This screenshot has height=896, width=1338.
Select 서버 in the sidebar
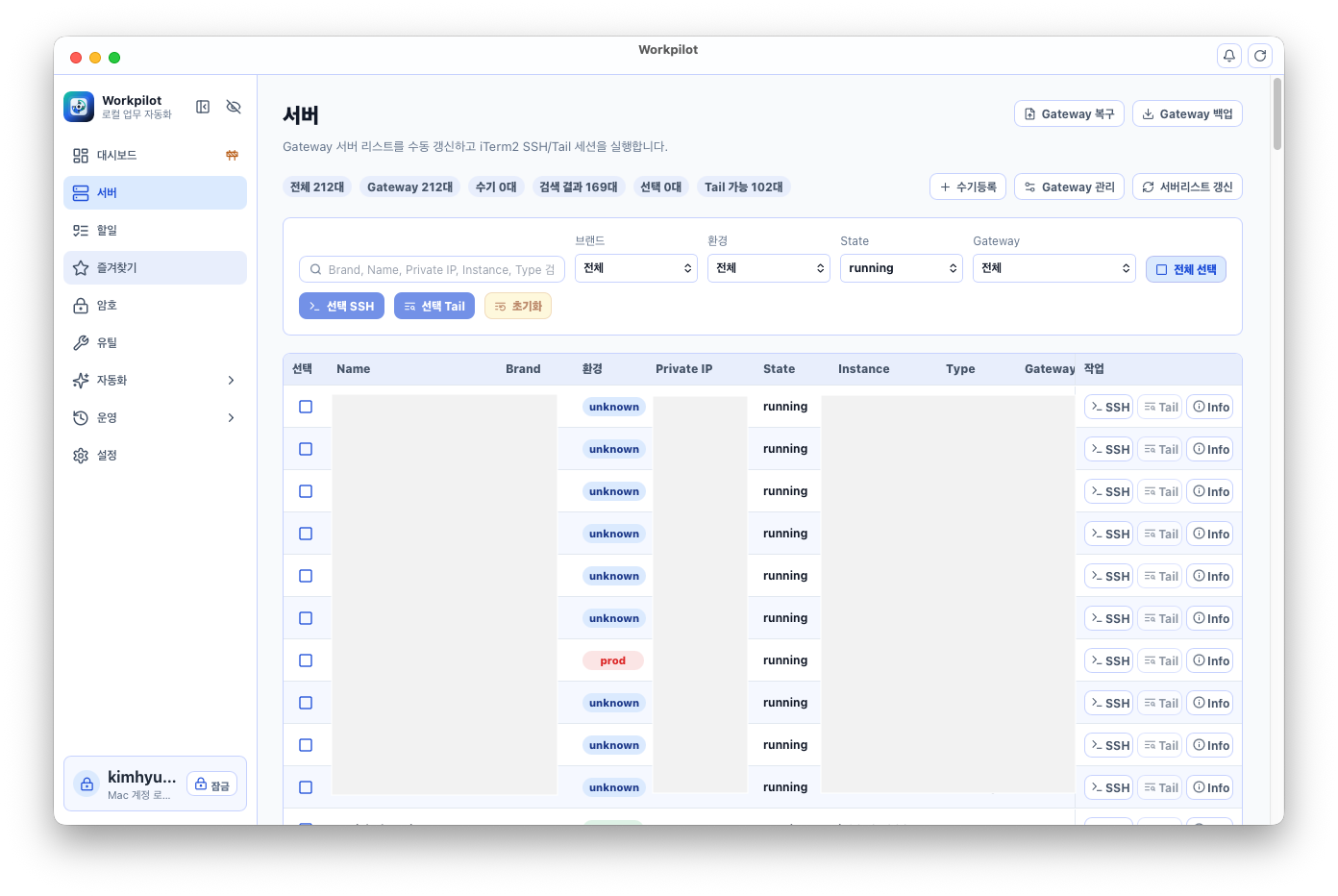point(155,192)
